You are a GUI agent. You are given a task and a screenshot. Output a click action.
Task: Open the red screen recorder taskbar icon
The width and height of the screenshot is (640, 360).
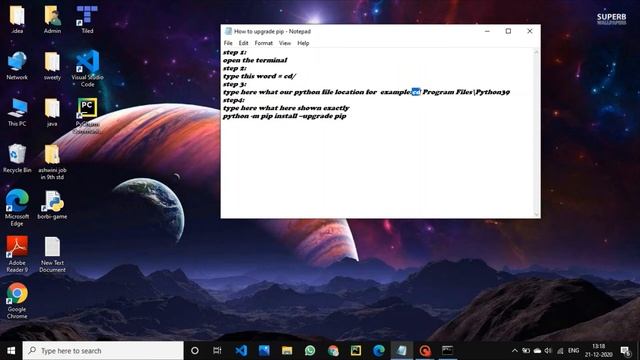click(425, 351)
